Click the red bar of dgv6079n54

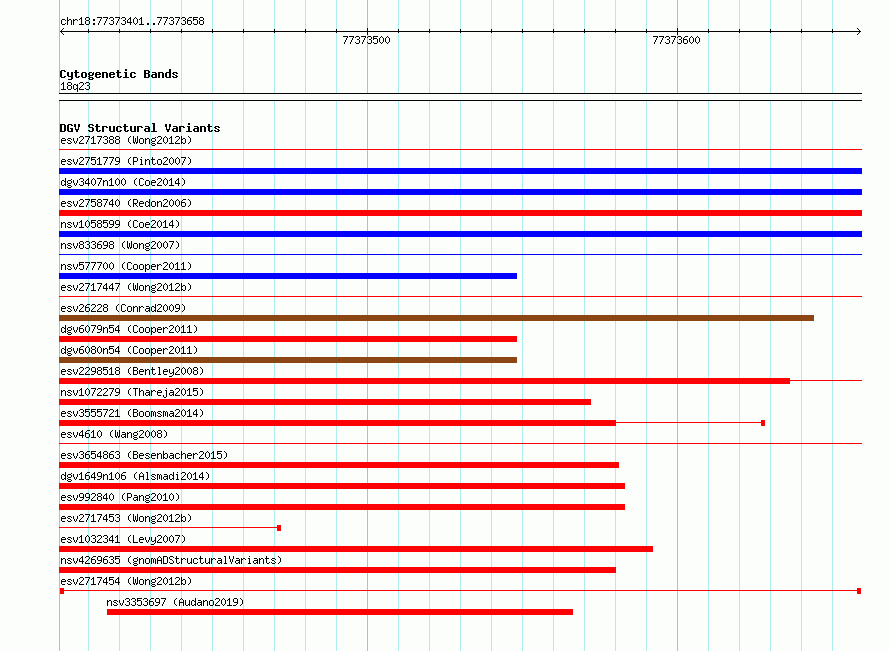[288, 339]
